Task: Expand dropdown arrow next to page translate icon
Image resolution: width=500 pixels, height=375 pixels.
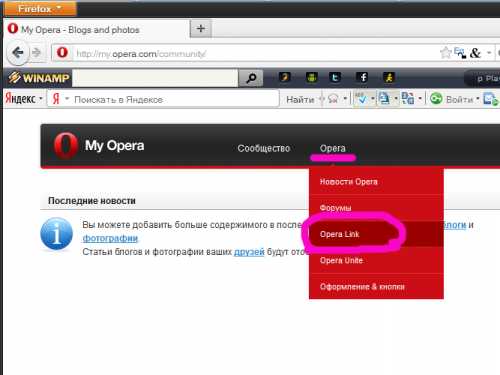Action: pyautogui.click(x=396, y=99)
